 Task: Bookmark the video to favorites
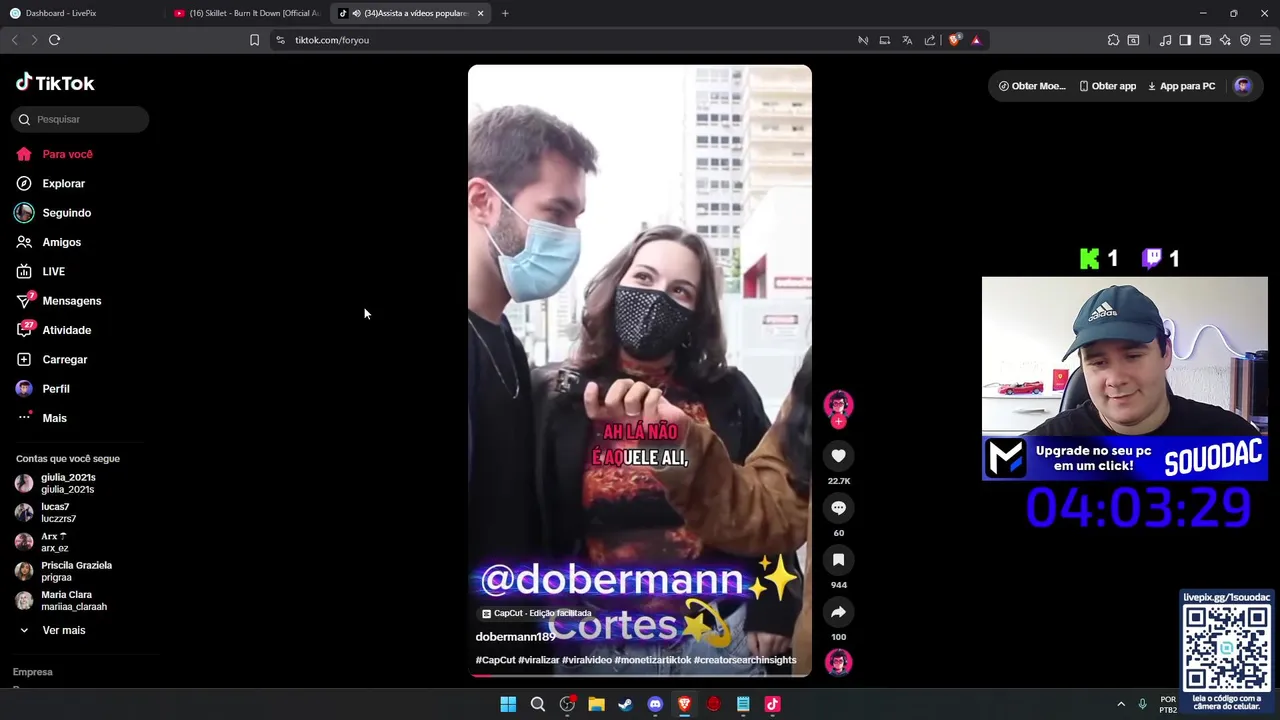click(x=838, y=560)
